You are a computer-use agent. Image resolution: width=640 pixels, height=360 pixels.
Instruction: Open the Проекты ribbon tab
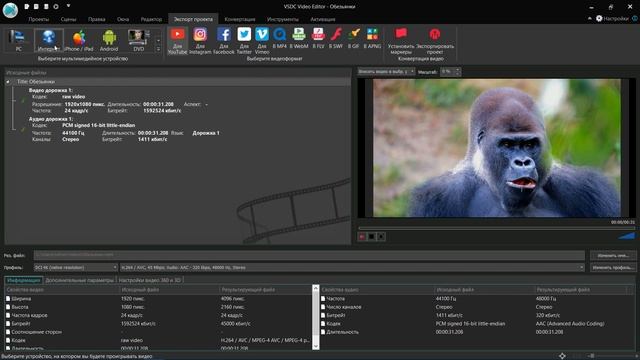(39, 19)
